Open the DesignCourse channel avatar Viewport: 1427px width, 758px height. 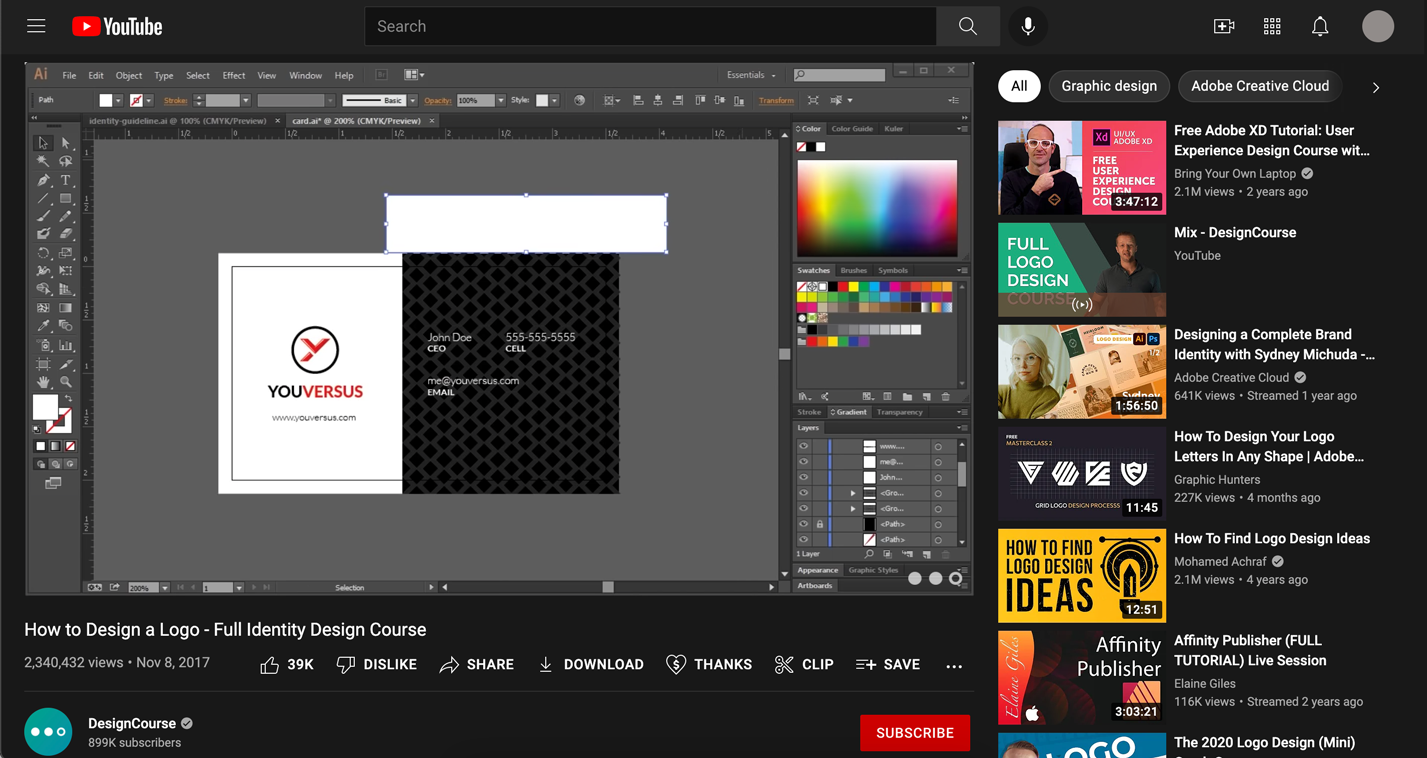48,732
